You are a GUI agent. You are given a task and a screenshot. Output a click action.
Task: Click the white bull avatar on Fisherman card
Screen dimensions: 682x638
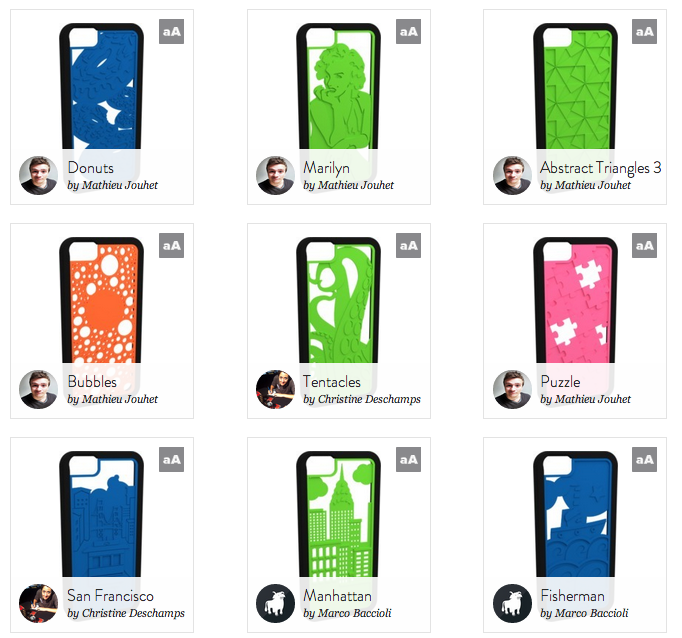(x=512, y=603)
